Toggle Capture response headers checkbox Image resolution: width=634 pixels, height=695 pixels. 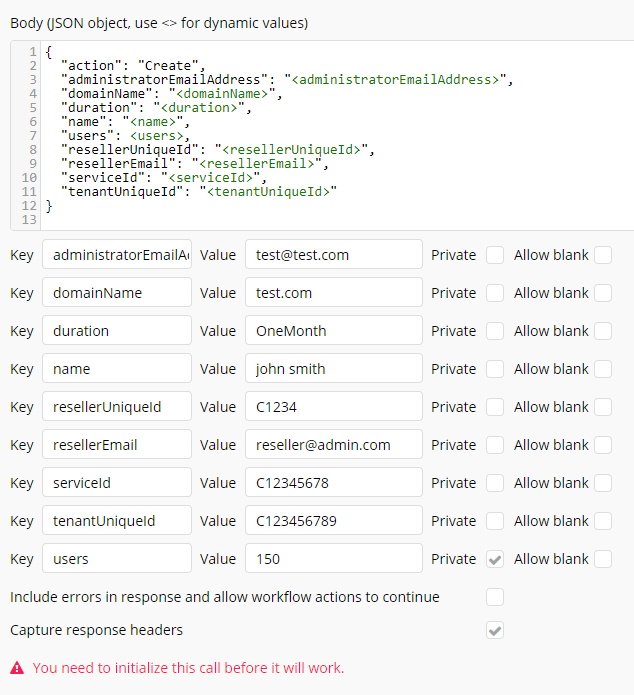pos(495,630)
